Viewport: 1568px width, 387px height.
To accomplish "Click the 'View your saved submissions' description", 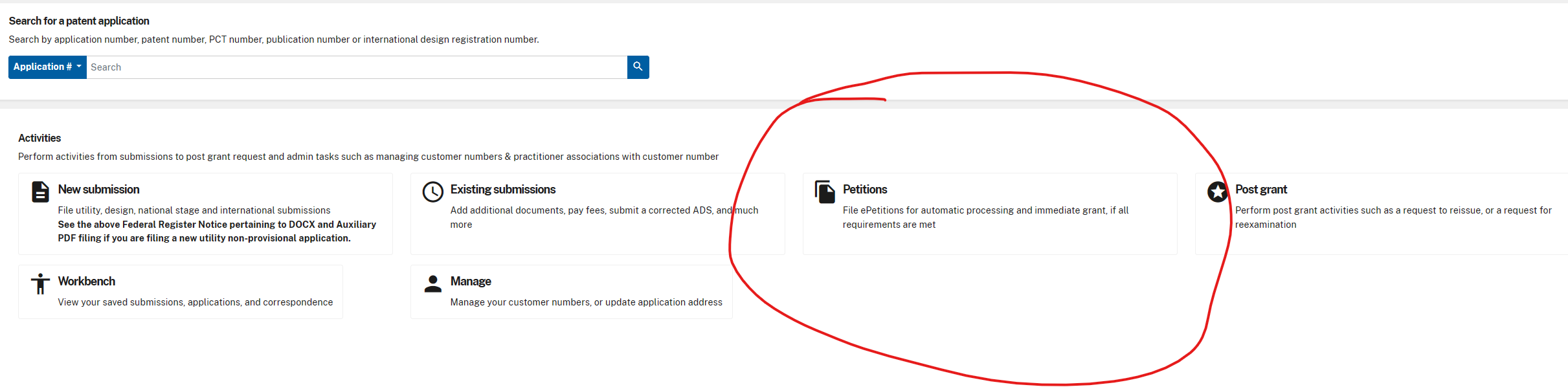I will pyautogui.click(x=195, y=302).
